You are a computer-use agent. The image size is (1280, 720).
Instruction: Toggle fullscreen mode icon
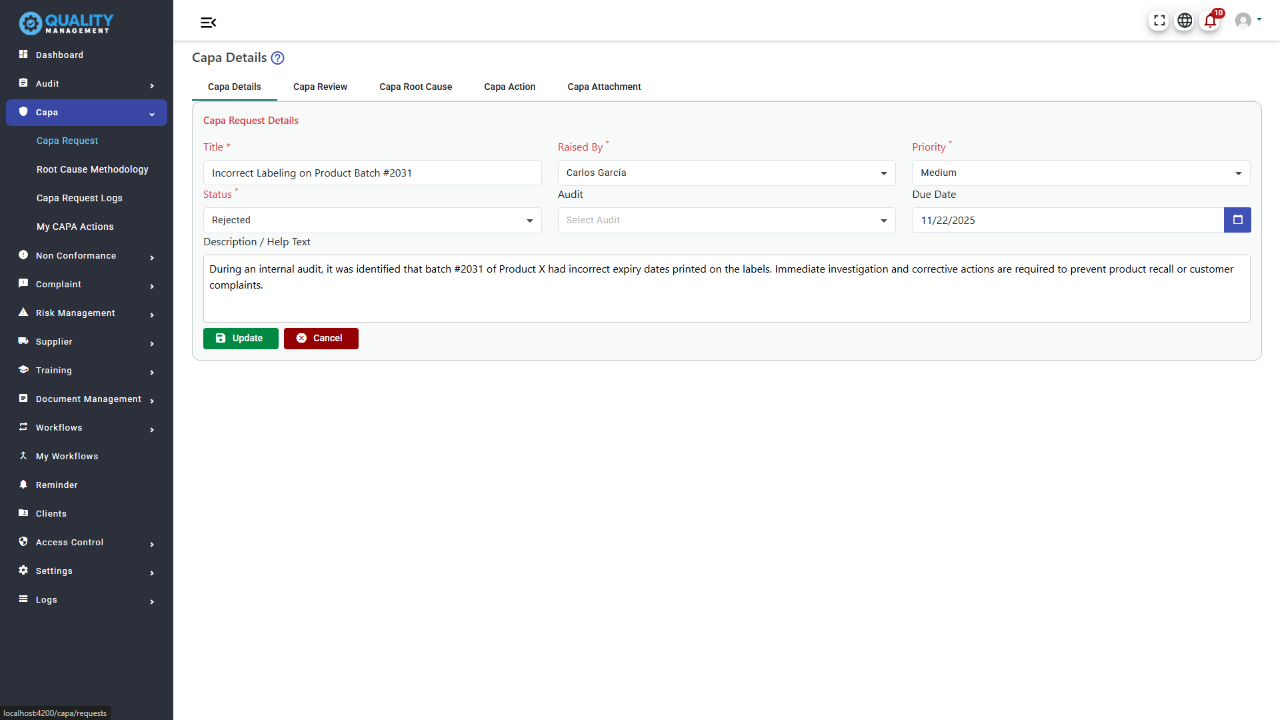pos(1159,20)
